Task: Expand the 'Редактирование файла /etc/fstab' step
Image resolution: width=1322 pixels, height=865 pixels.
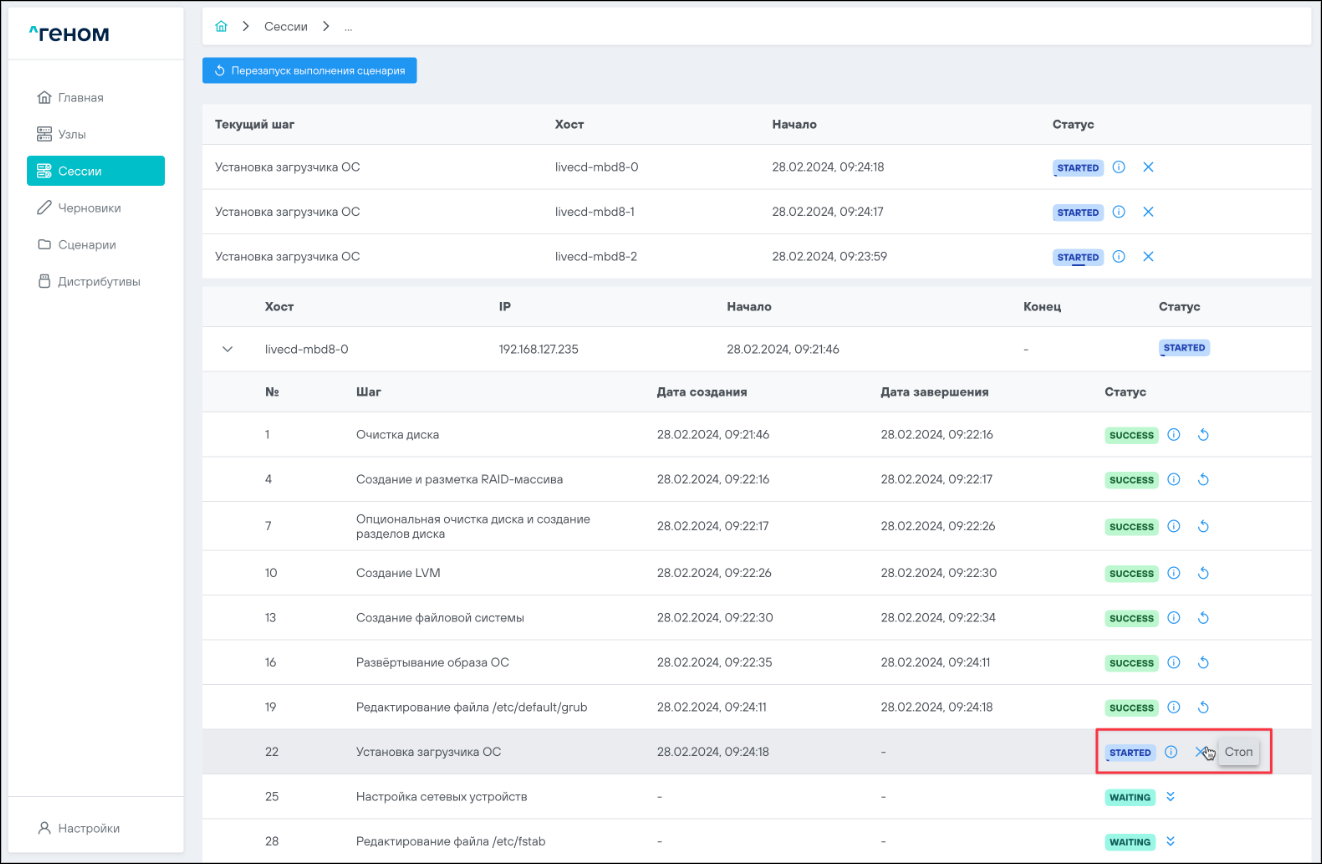Action: point(1172,842)
